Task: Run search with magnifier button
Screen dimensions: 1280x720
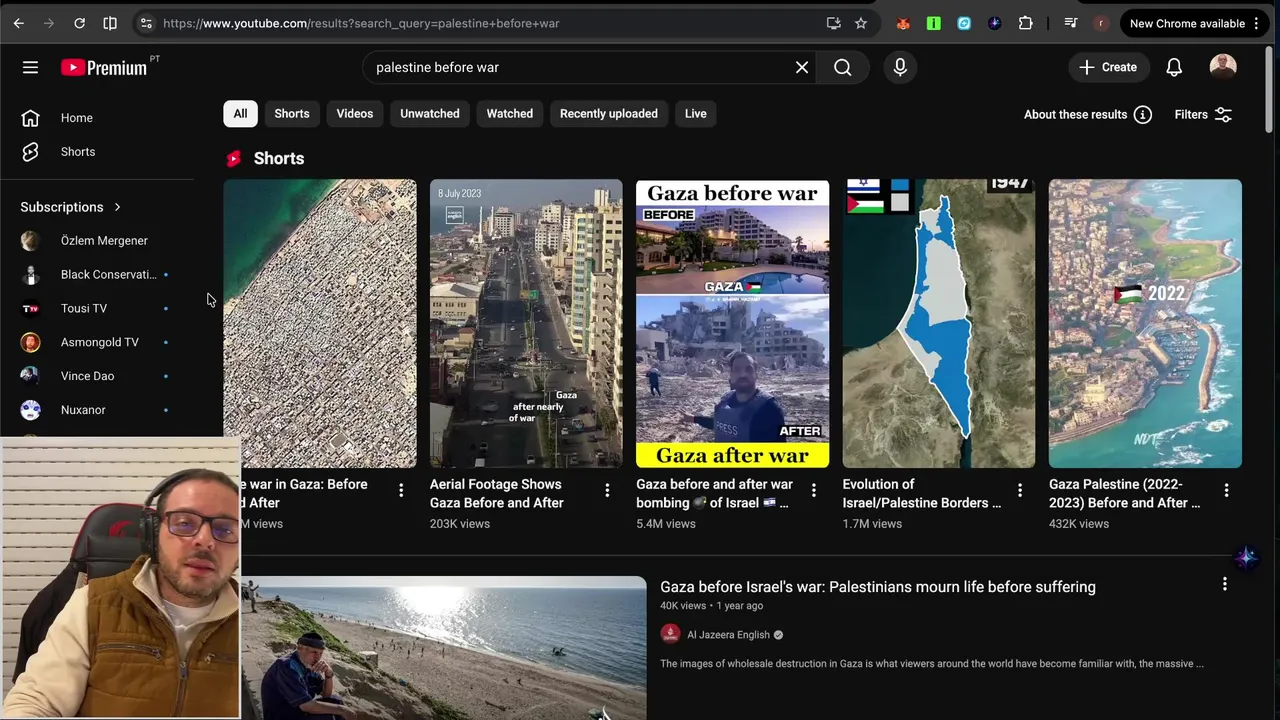Action: click(x=843, y=67)
